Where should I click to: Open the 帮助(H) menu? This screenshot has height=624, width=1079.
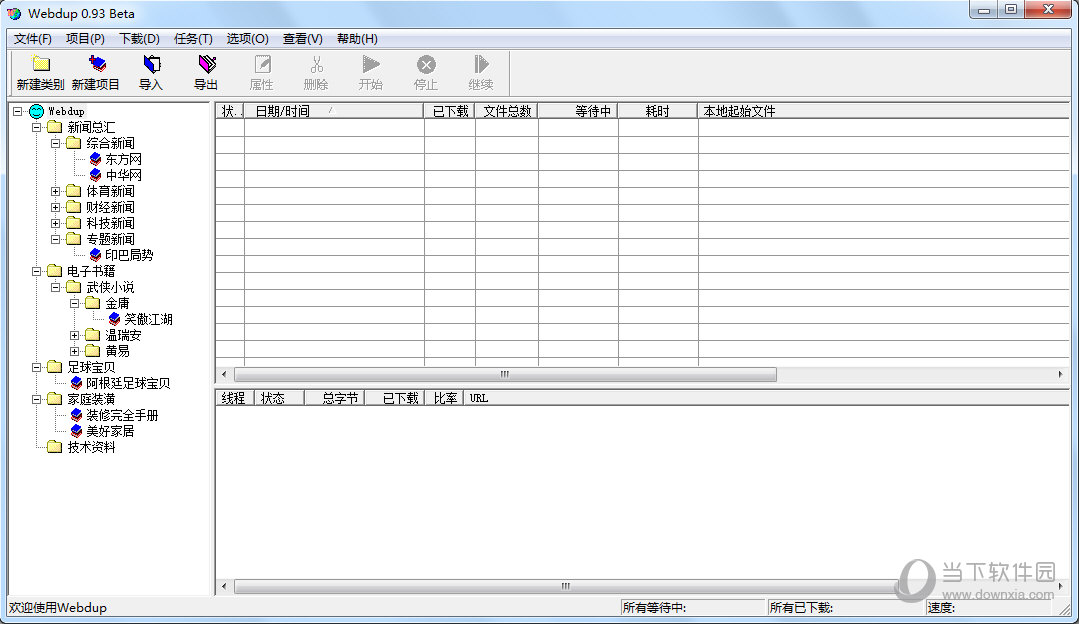[x=357, y=39]
